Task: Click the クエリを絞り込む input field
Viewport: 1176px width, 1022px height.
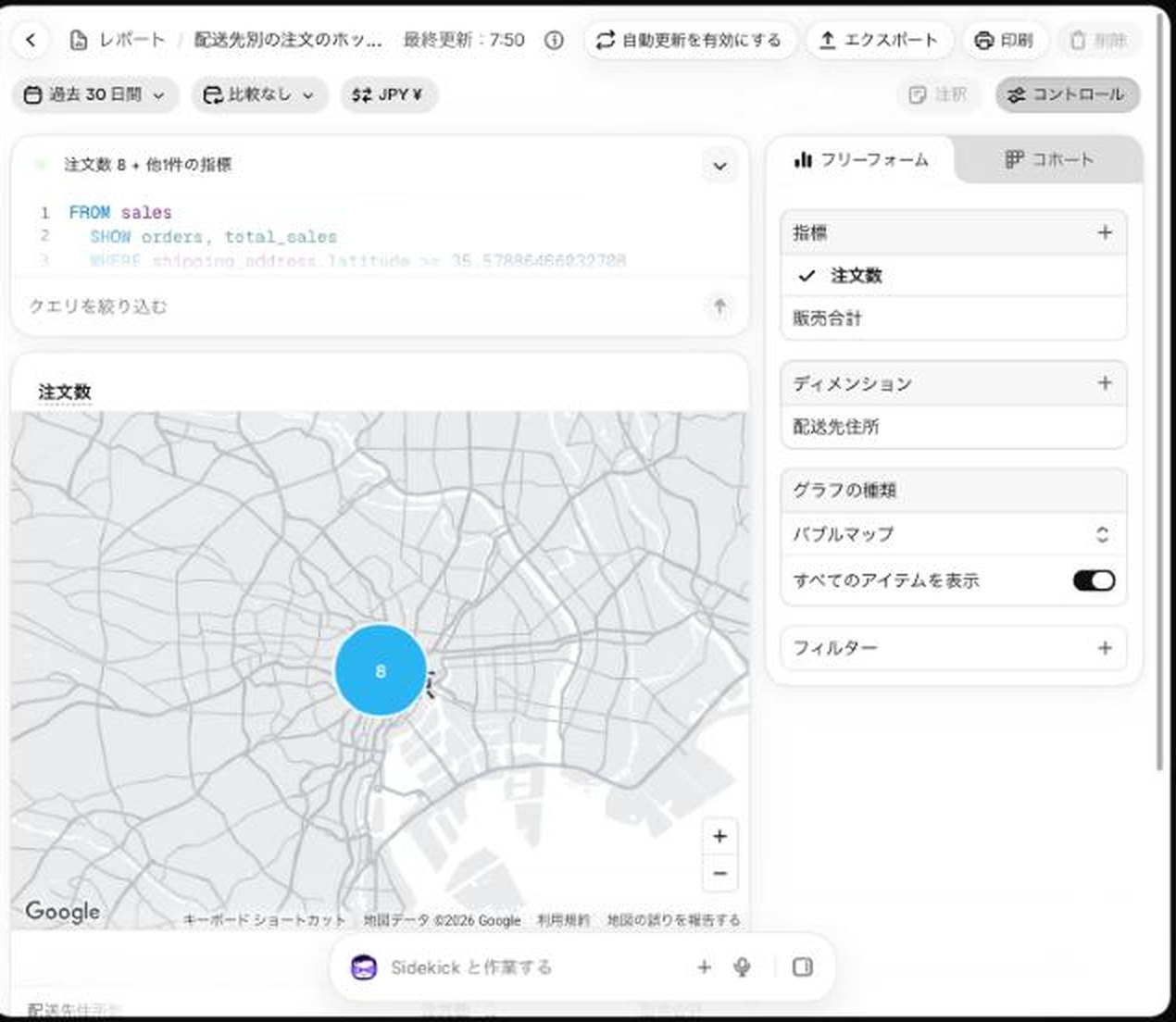Action: [361, 306]
